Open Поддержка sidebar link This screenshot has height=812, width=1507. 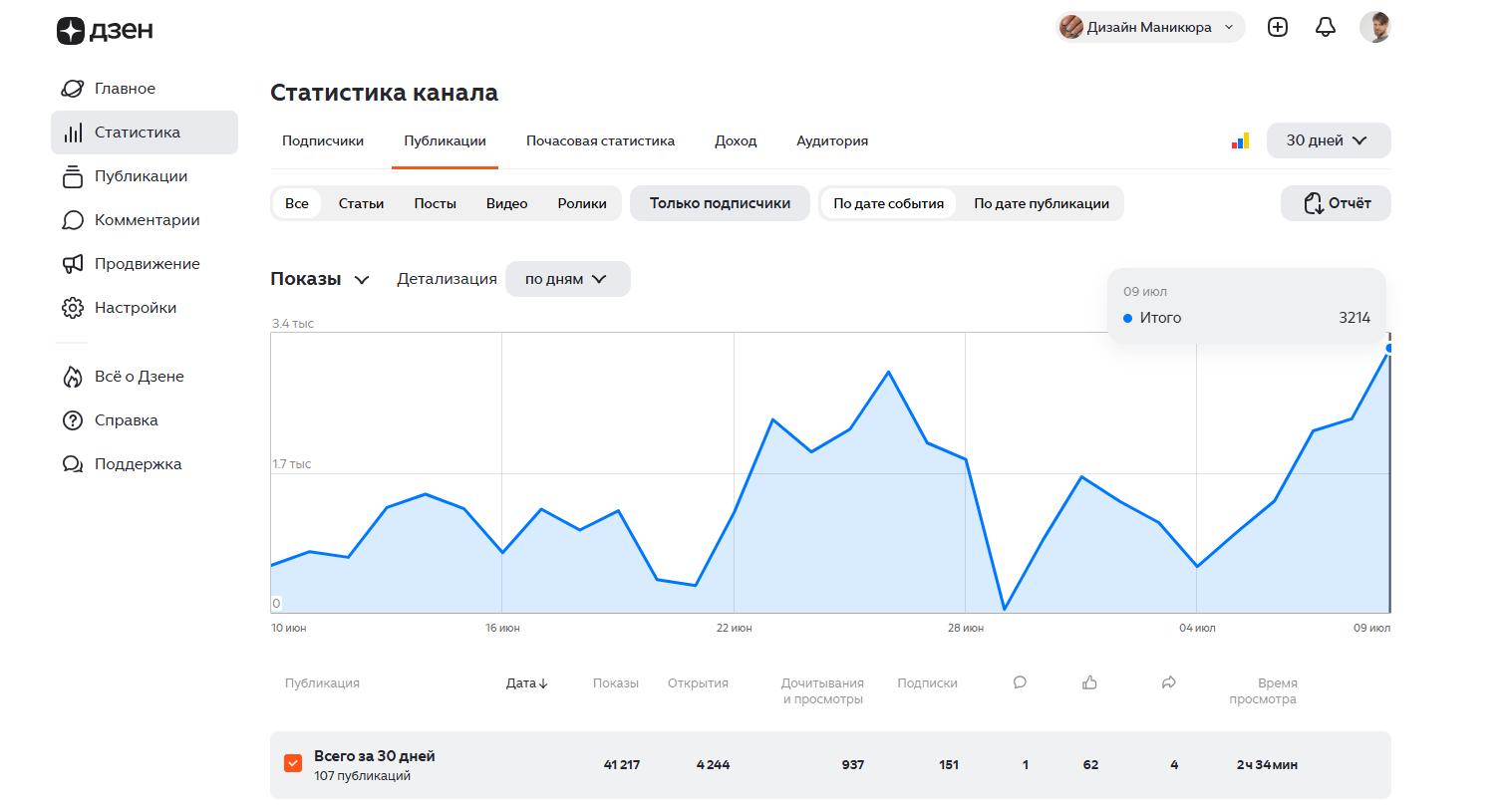[x=145, y=464]
